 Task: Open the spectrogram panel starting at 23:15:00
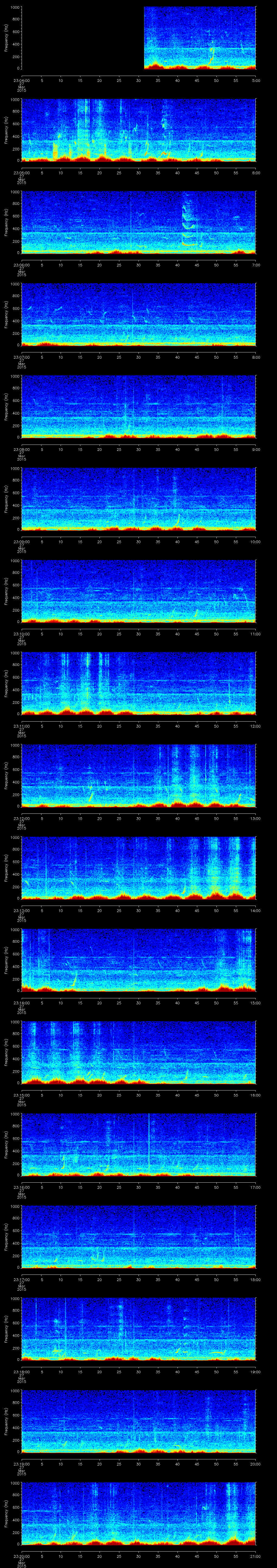pos(139,1052)
